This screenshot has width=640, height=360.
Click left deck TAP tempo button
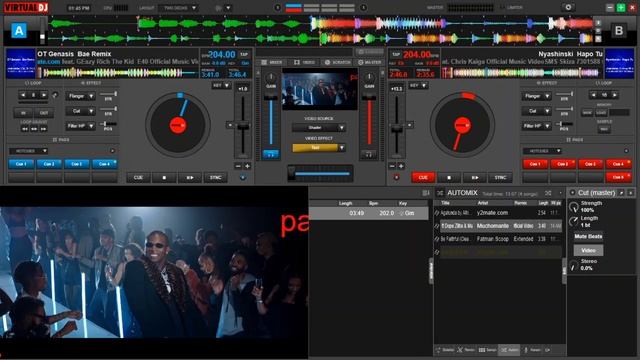(244, 54)
